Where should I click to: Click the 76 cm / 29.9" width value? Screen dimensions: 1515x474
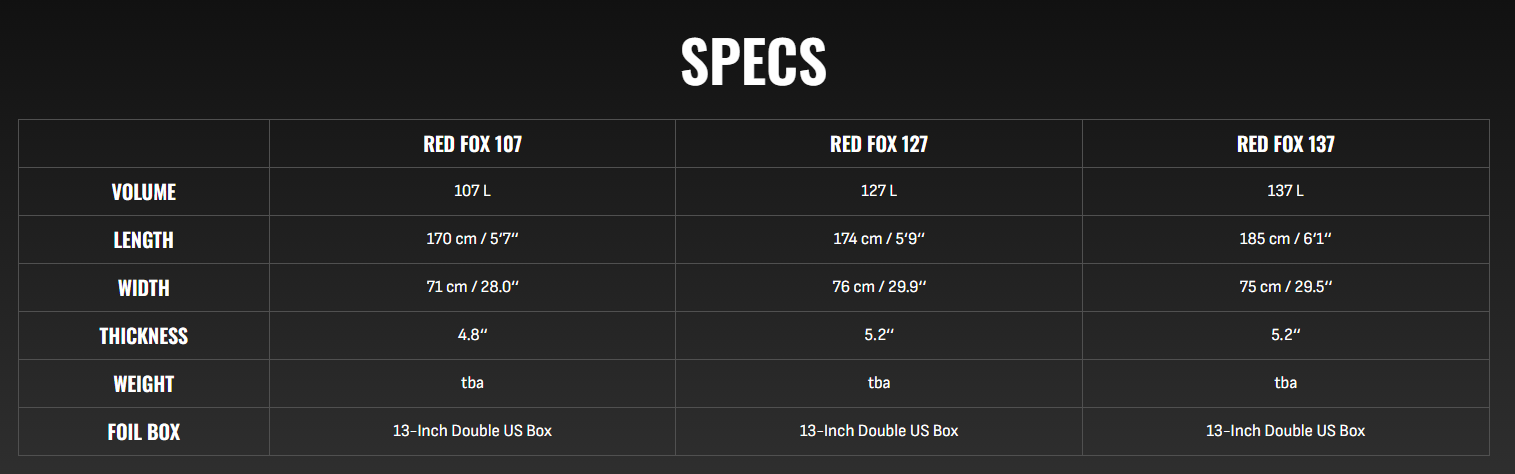(x=878, y=287)
